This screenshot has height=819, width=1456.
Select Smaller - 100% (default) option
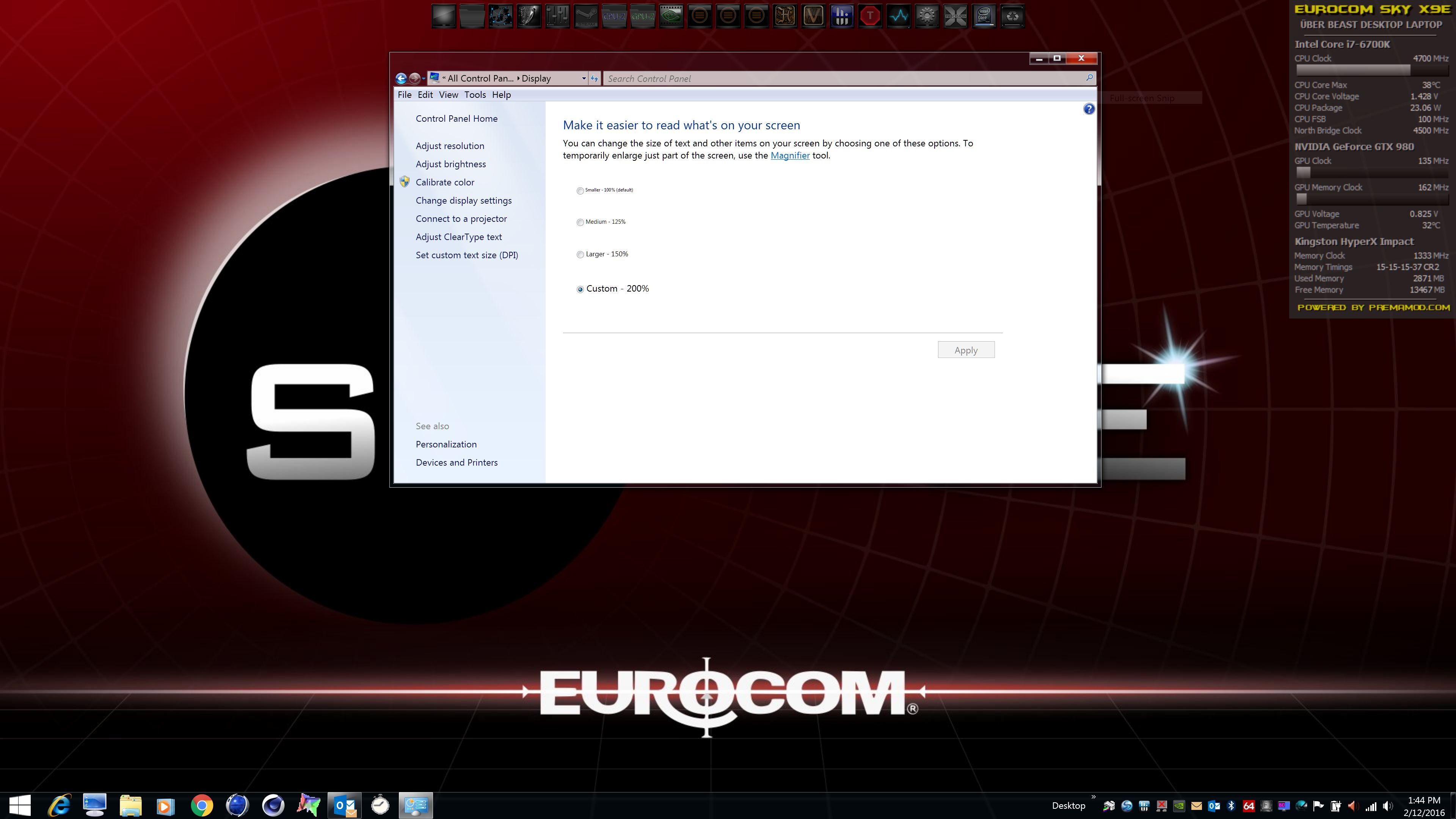(x=605, y=190)
